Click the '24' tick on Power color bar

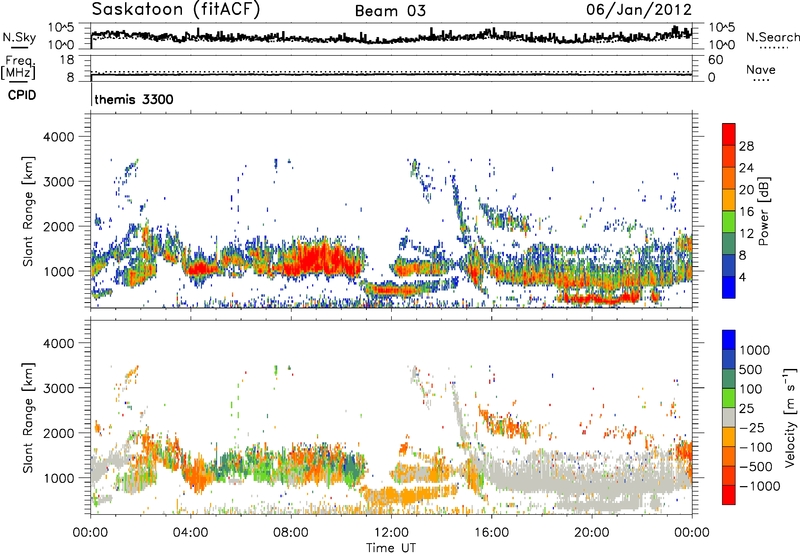click(746, 168)
